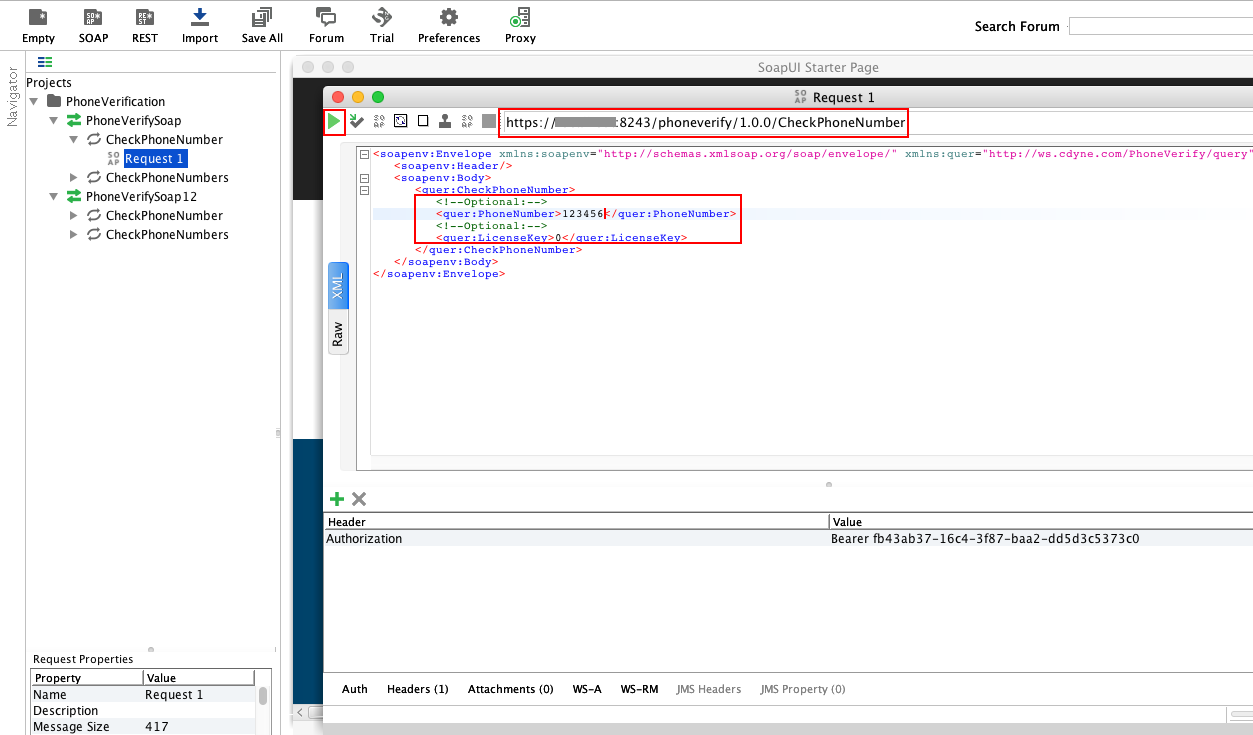
Task: Collapse the soapenv:Envelope XML node
Action: coord(364,154)
